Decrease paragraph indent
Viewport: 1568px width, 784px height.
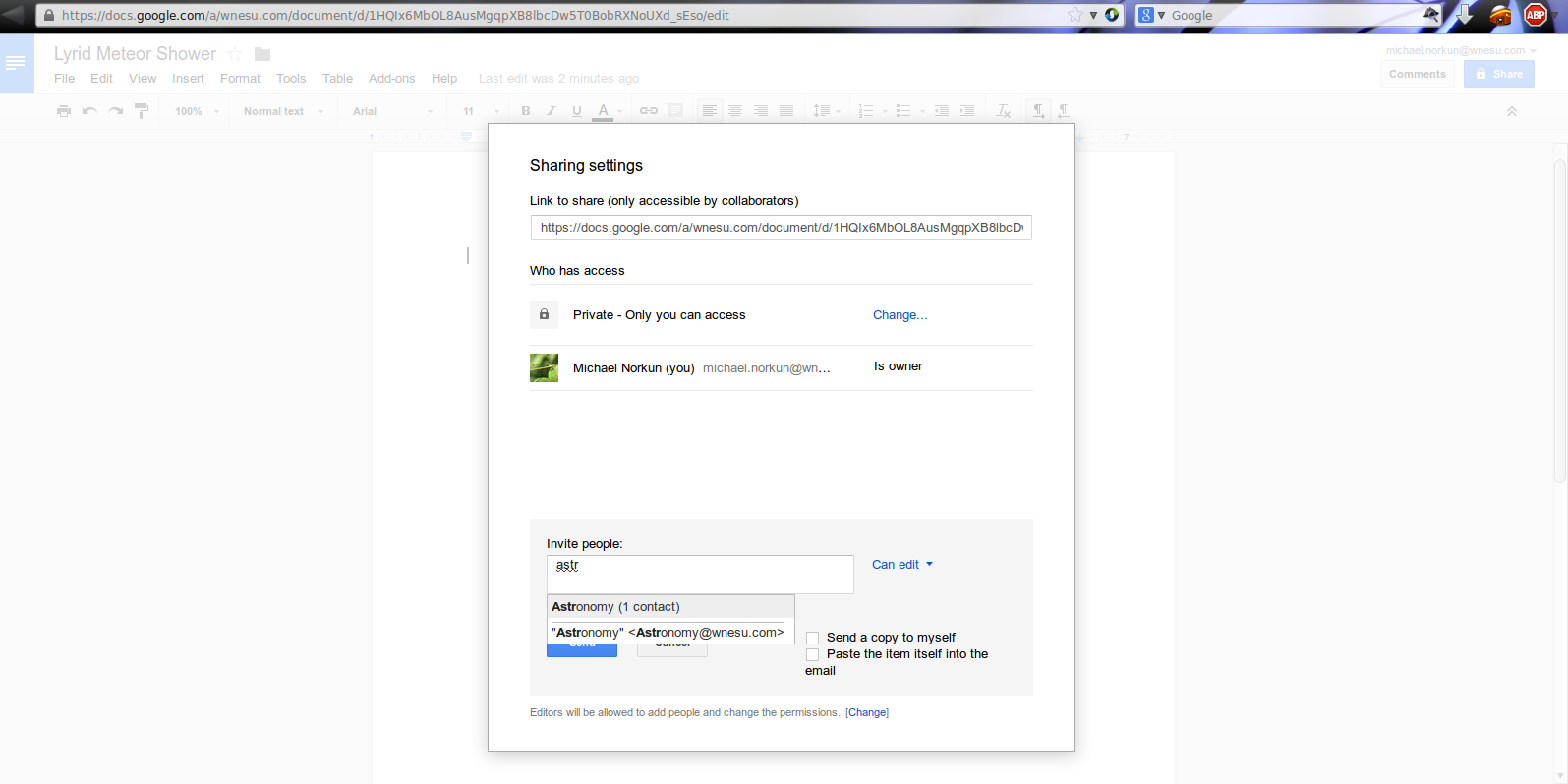(942, 111)
